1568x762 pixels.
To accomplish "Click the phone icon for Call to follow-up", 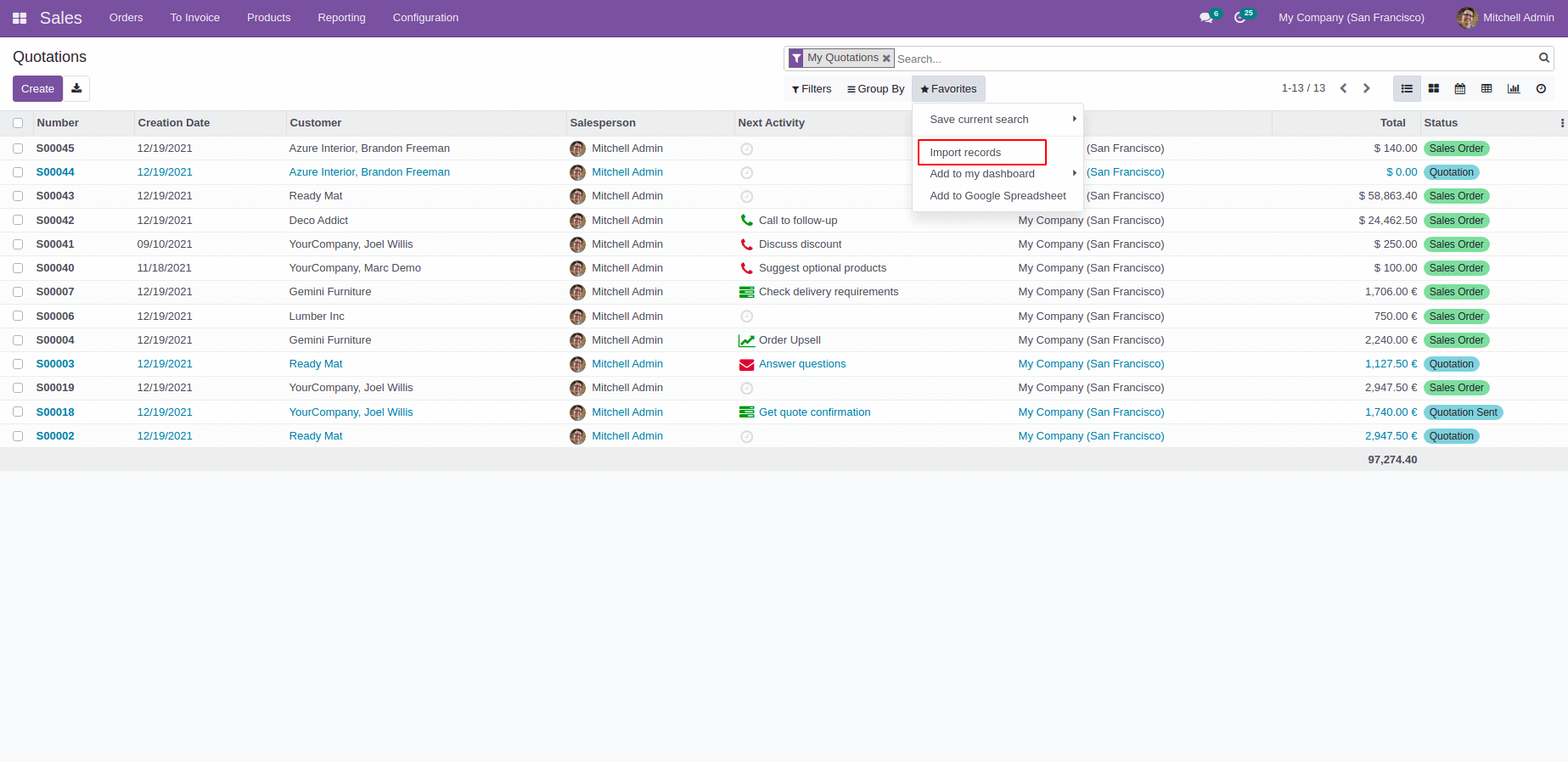I will pos(747,221).
